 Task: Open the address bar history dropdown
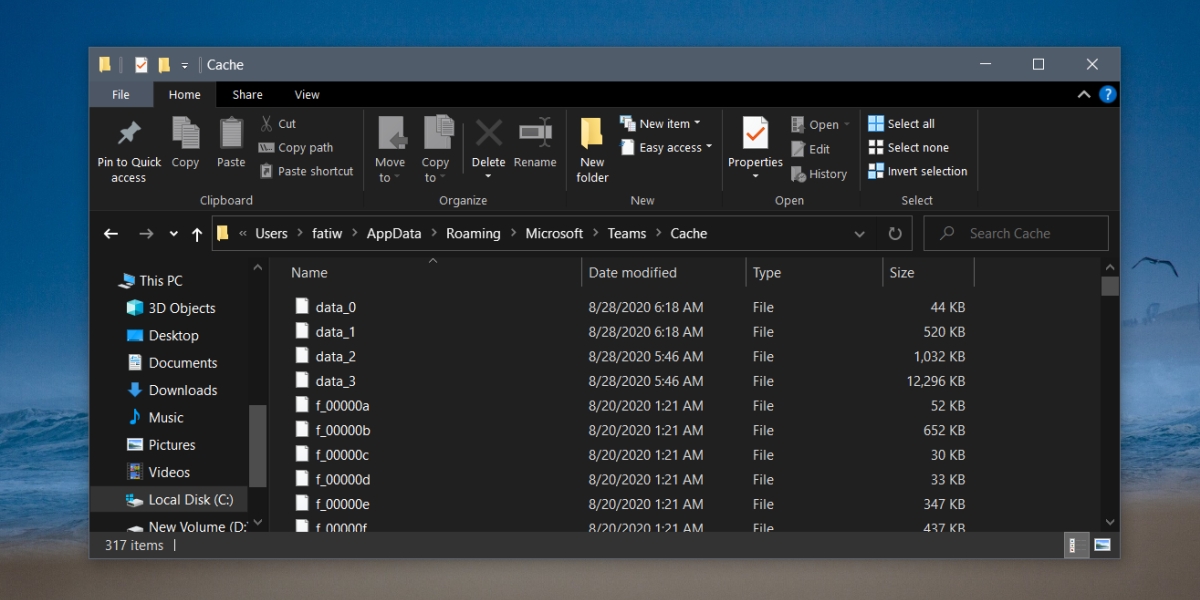click(x=859, y=233)
